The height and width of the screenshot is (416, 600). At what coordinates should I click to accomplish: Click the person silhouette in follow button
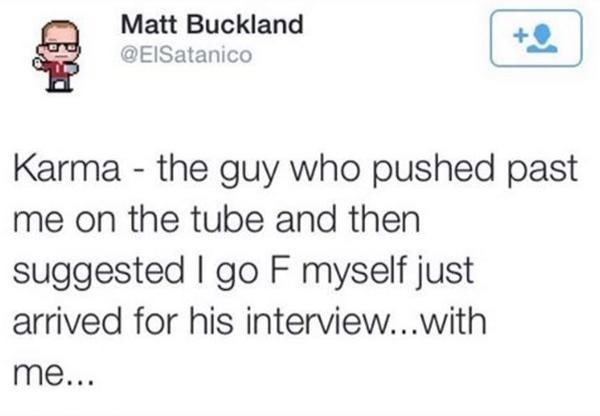542,38
